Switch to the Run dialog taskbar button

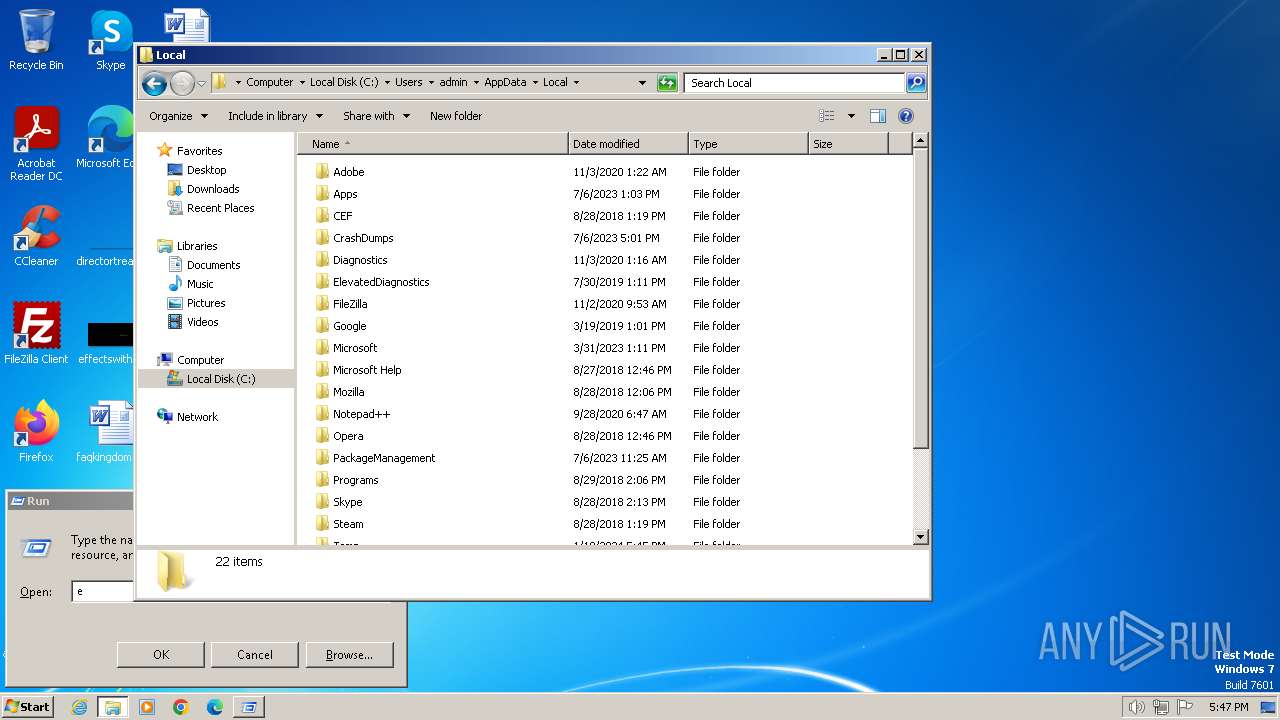(248, 707)
